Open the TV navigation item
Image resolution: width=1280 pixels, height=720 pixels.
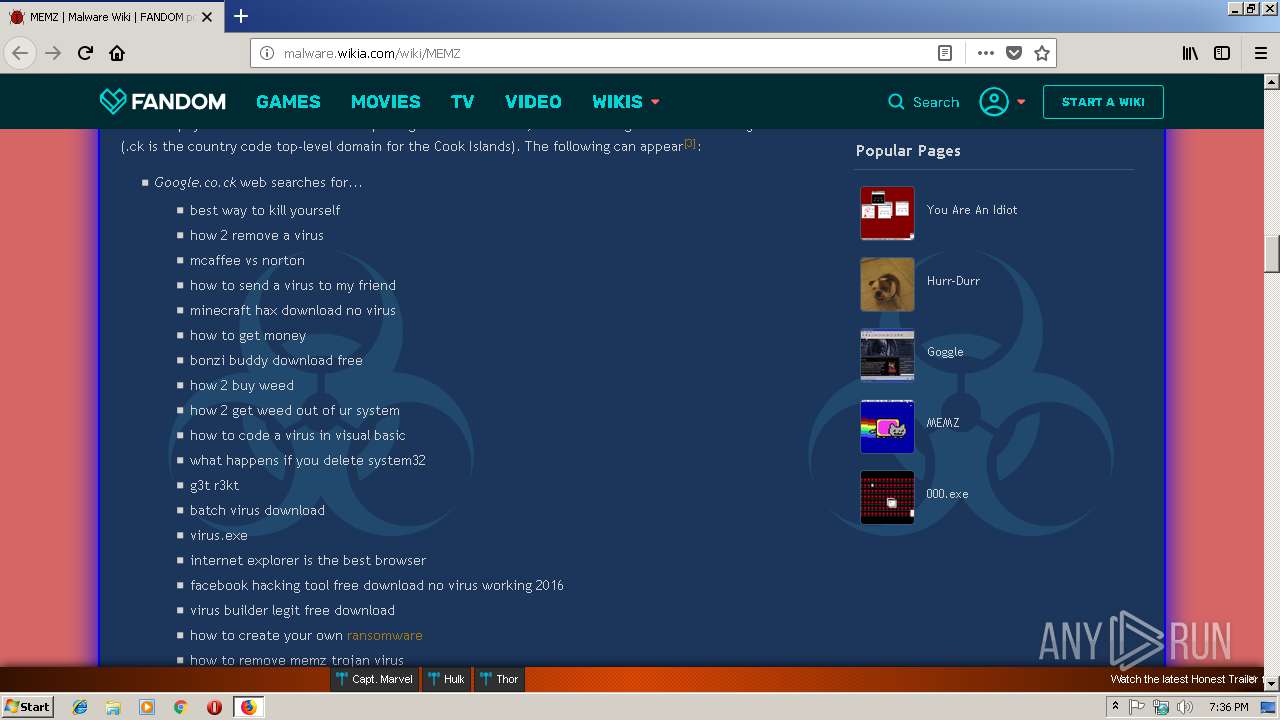click(462, 102)
